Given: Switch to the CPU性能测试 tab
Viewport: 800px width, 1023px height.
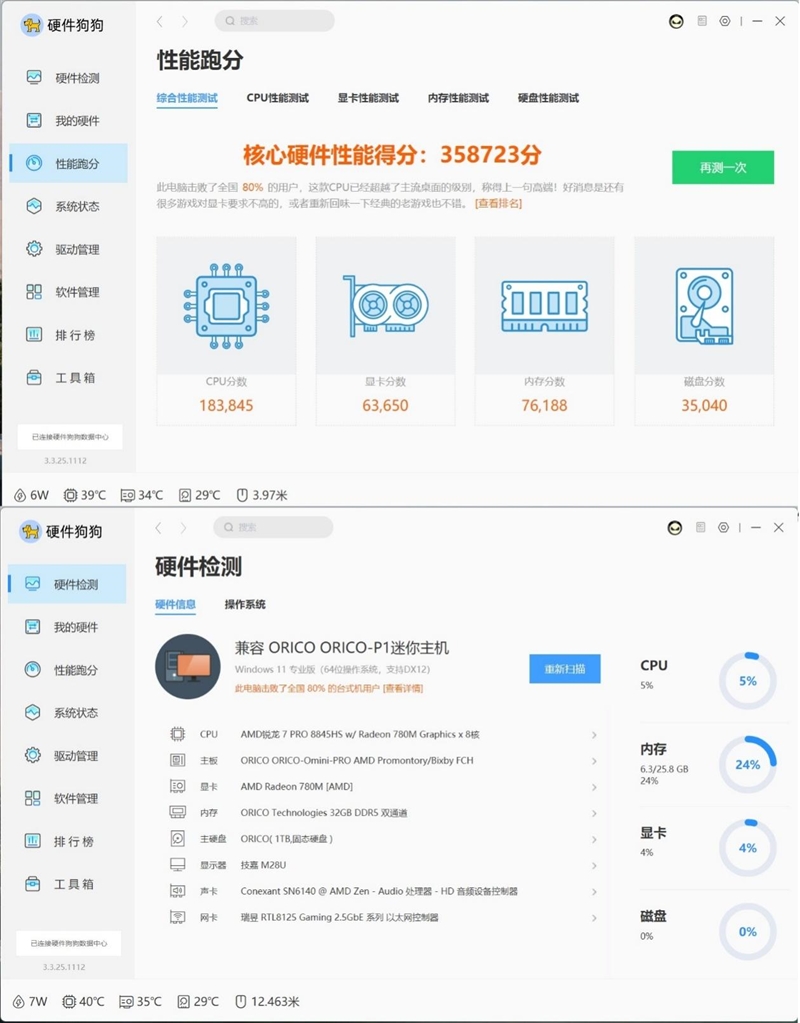Looking at the screenshot, I should click(x=277, y=98).
